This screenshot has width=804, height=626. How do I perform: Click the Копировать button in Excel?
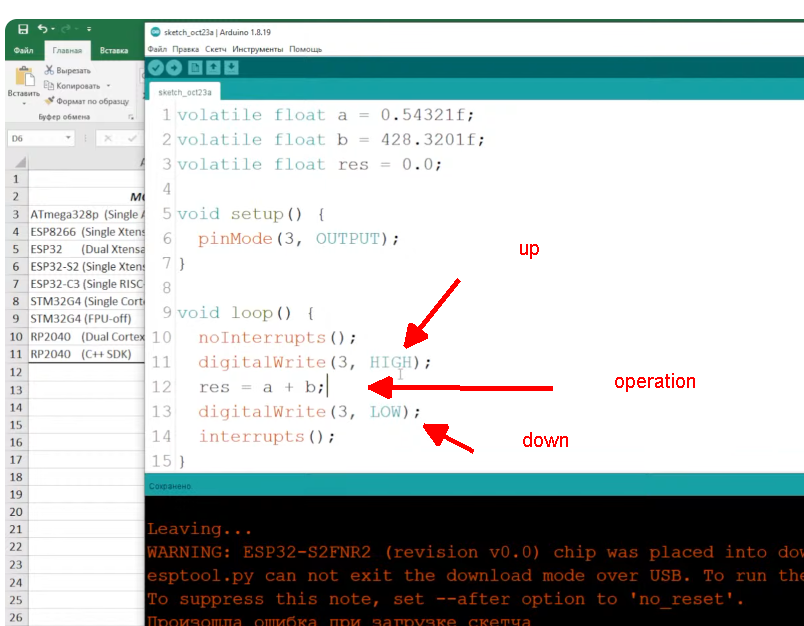pyautogui.click(x=72, y=86)
